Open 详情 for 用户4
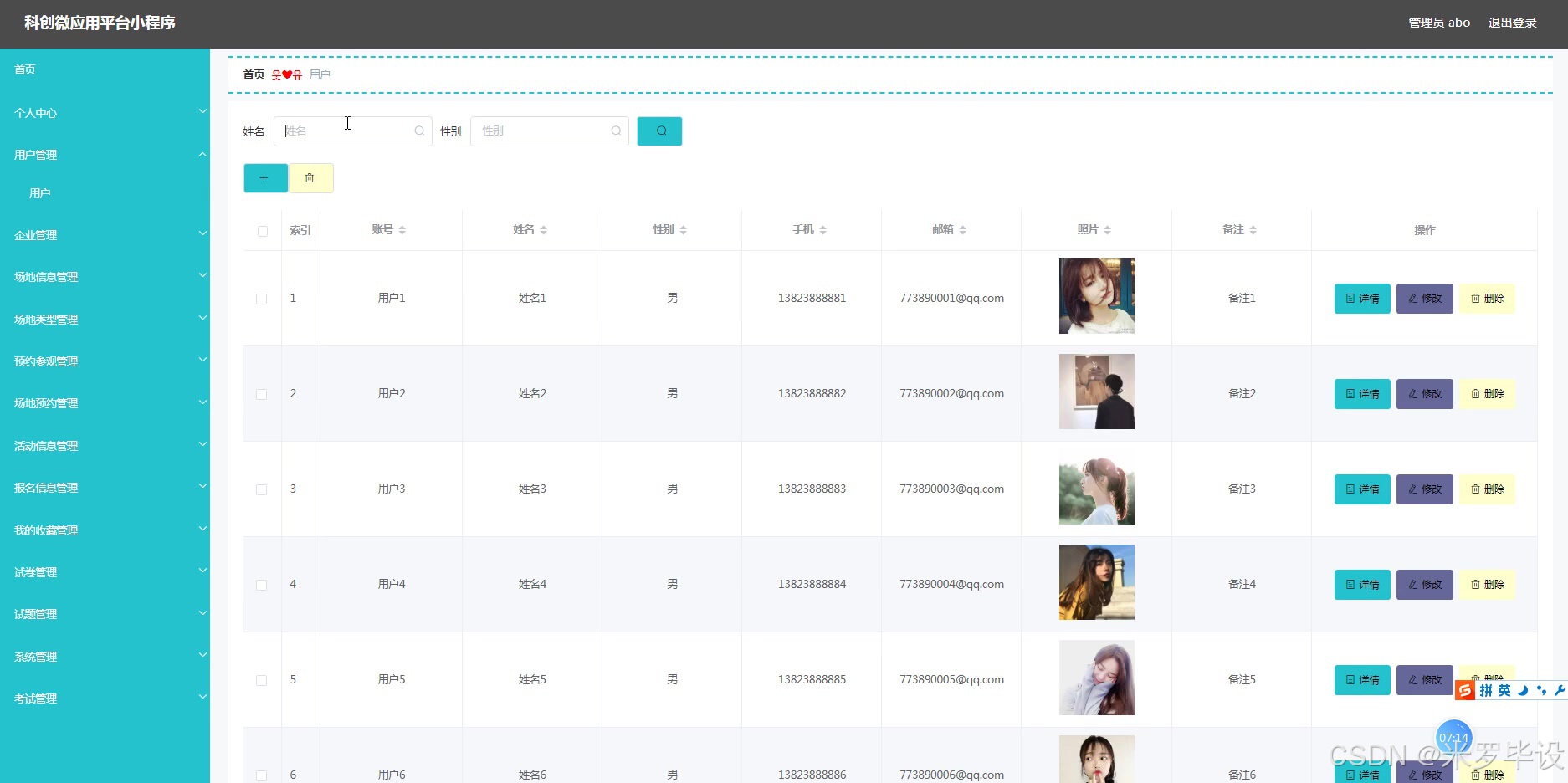The width and height of the screenshot is (1568, 783). coord(1362,585)
